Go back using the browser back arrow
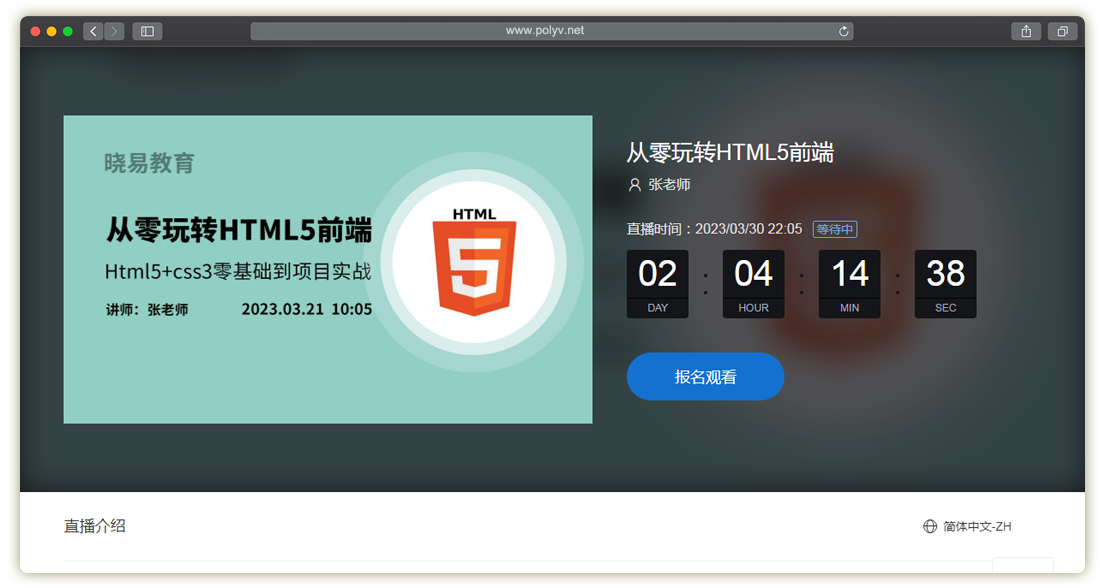Viewport: 1100px width, 588px height. tap(93, 31)
